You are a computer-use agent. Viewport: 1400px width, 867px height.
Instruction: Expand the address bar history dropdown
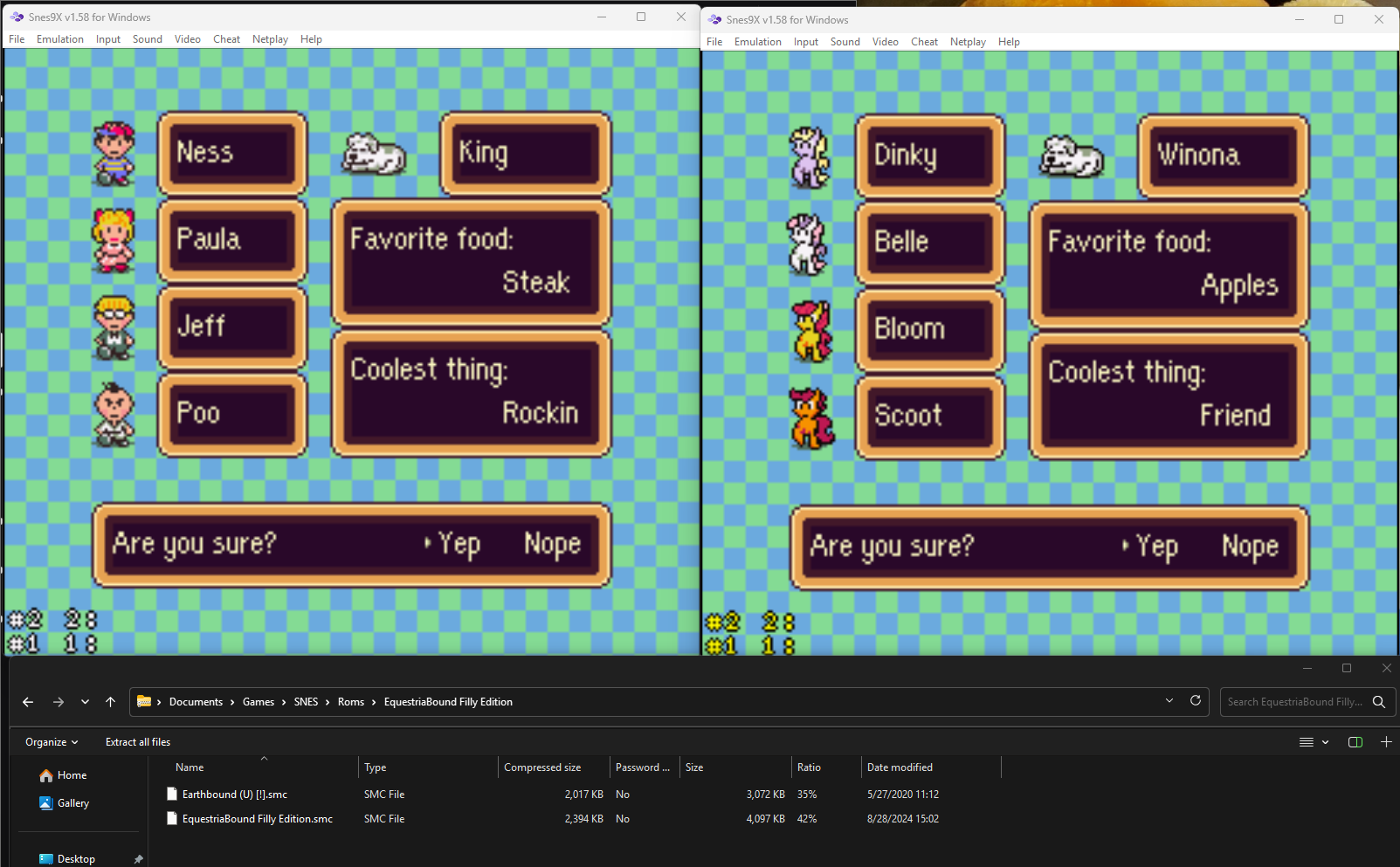tap(1169, 700)
